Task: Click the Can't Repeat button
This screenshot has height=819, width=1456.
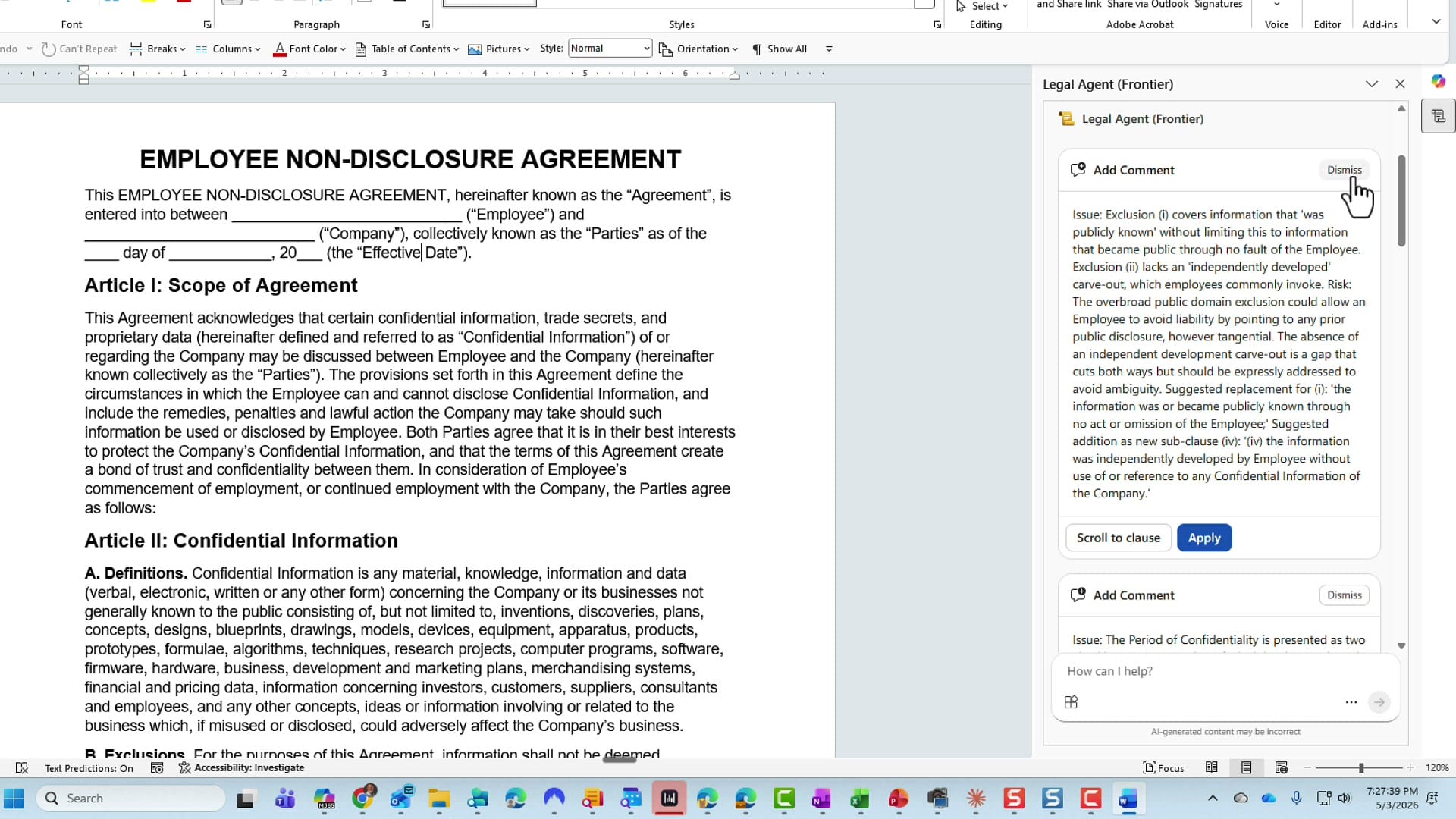Action: coord(80,49)
